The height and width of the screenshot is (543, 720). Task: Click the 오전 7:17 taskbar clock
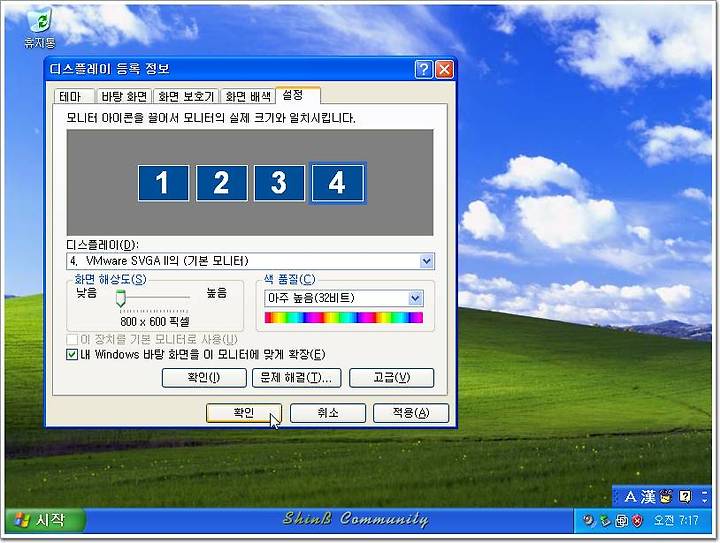coord(676,521)
